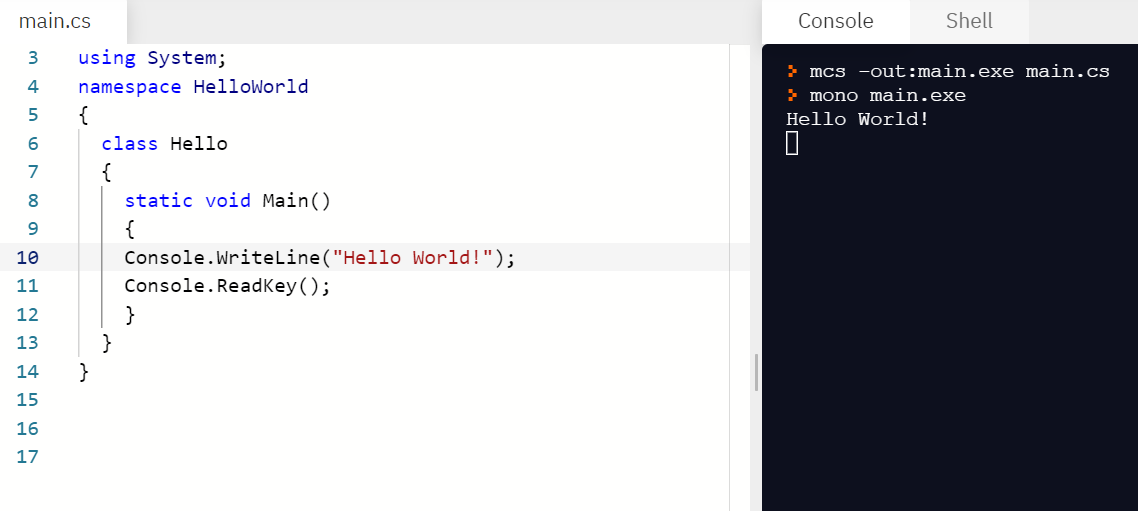Click the console cursor block

tap(792, 143)
